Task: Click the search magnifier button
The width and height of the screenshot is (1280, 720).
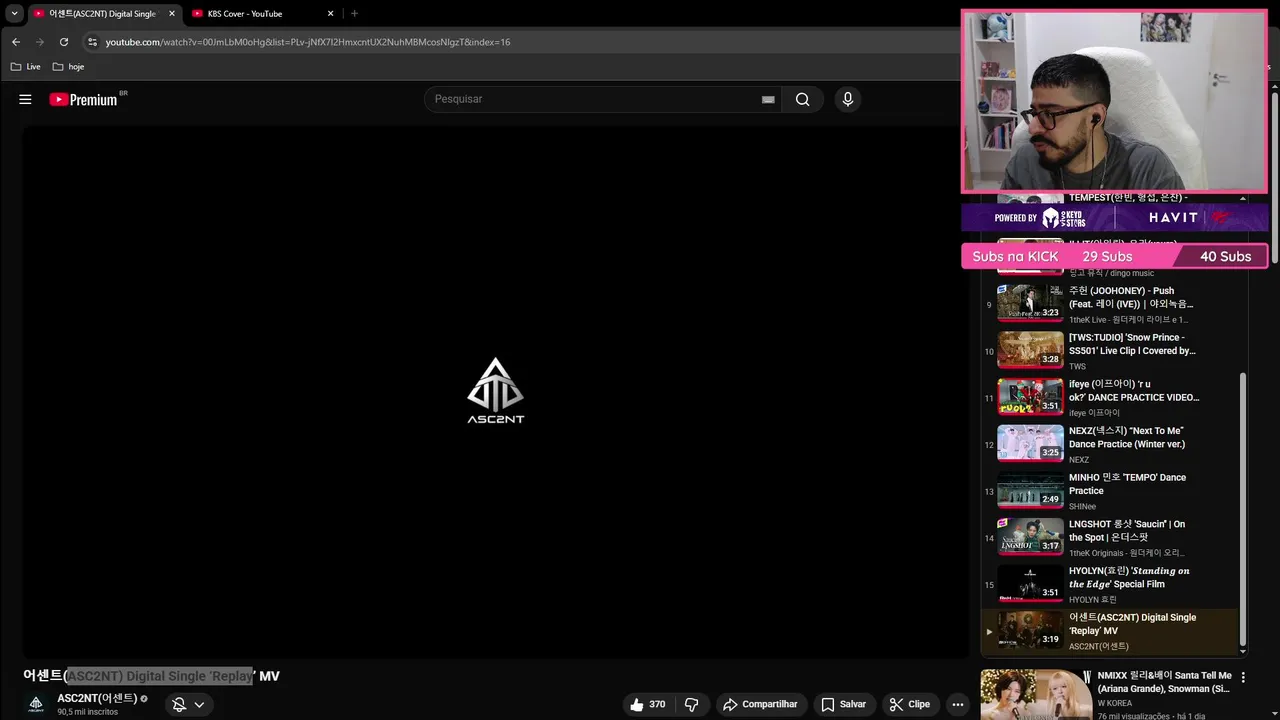Action: click(803, 99)
